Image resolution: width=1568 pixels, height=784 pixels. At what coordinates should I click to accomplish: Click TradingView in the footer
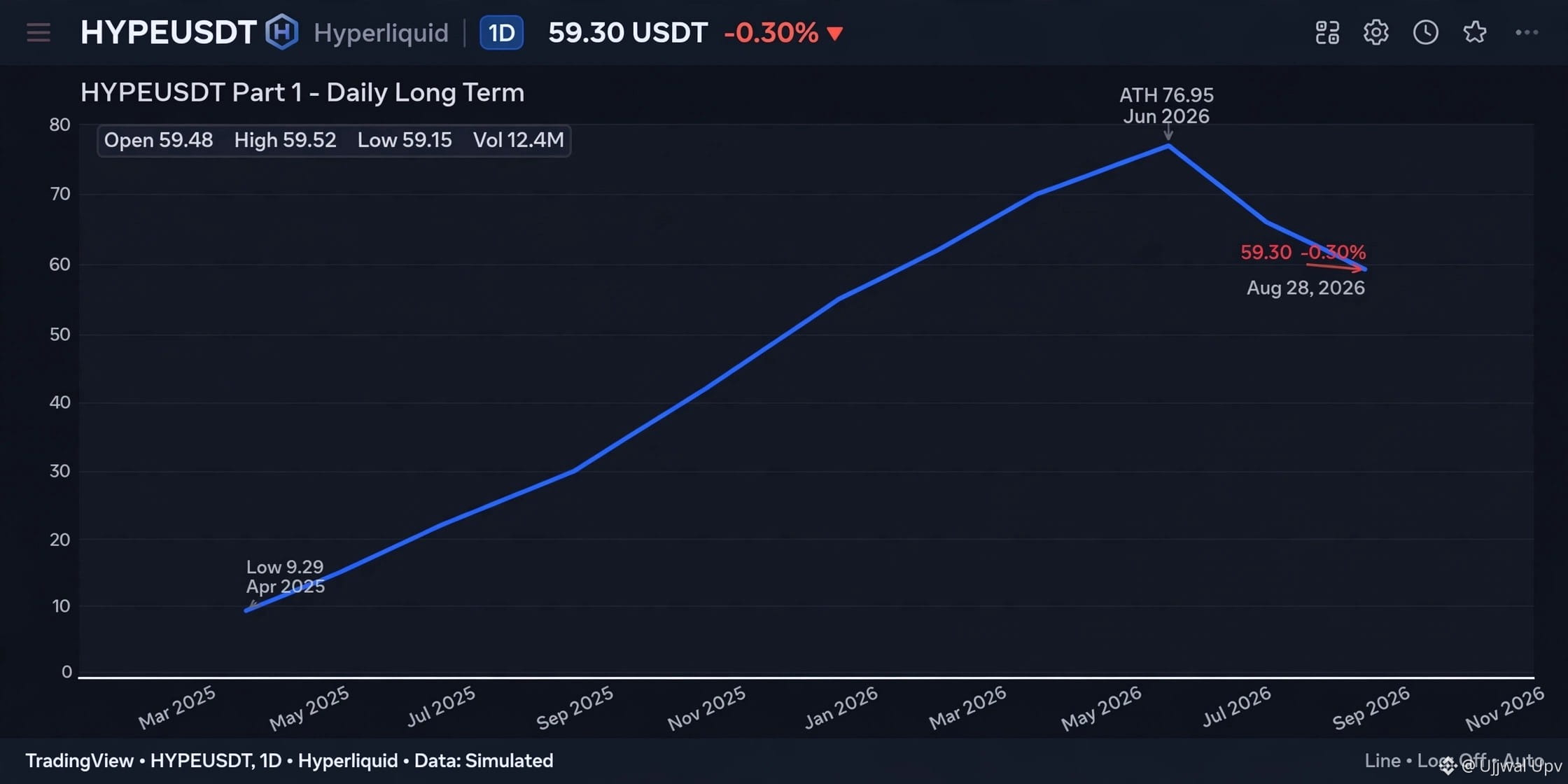pos(79,761)
